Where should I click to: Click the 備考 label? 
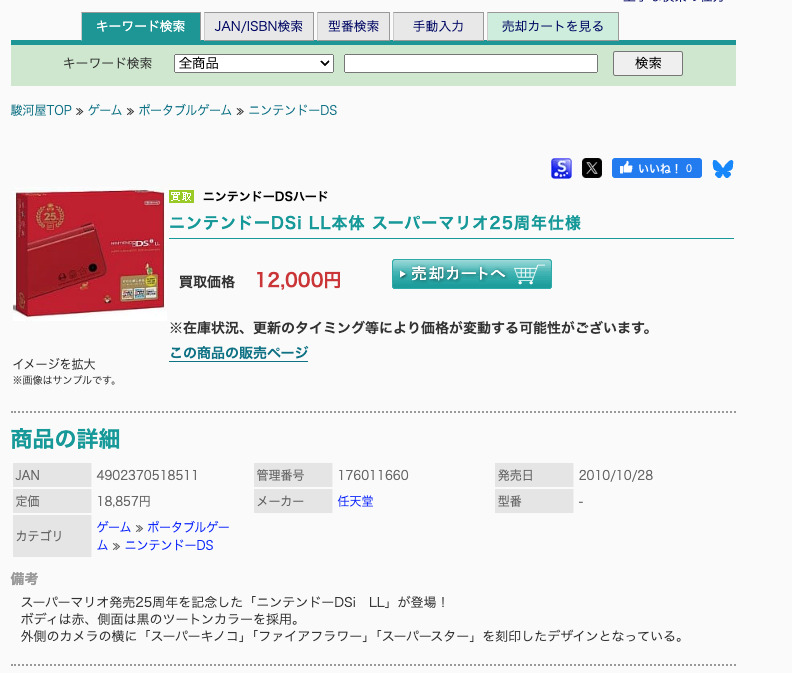click(x=24, y=579)
